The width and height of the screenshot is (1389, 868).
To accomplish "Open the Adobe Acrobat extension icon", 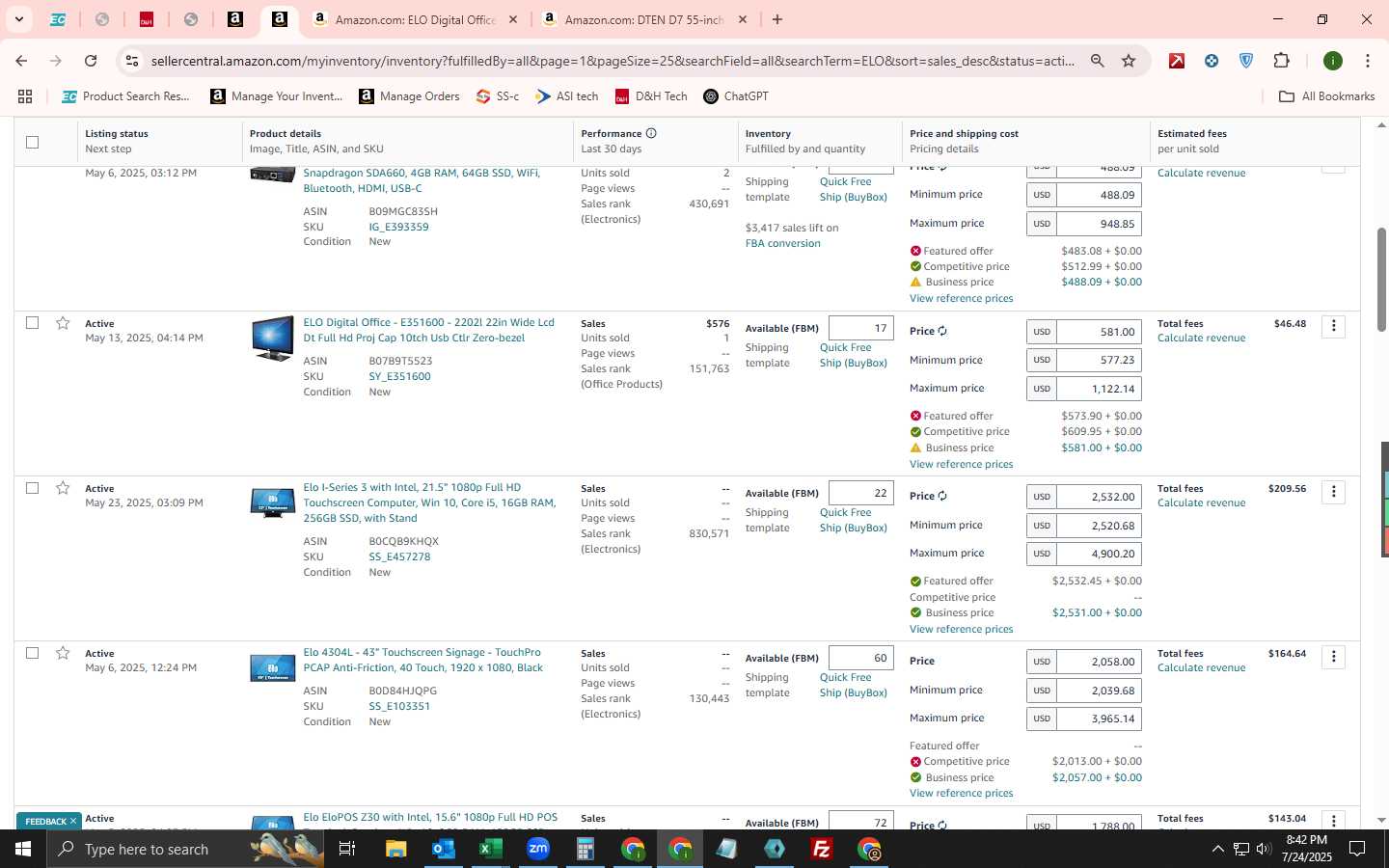I will (1177, 61).
